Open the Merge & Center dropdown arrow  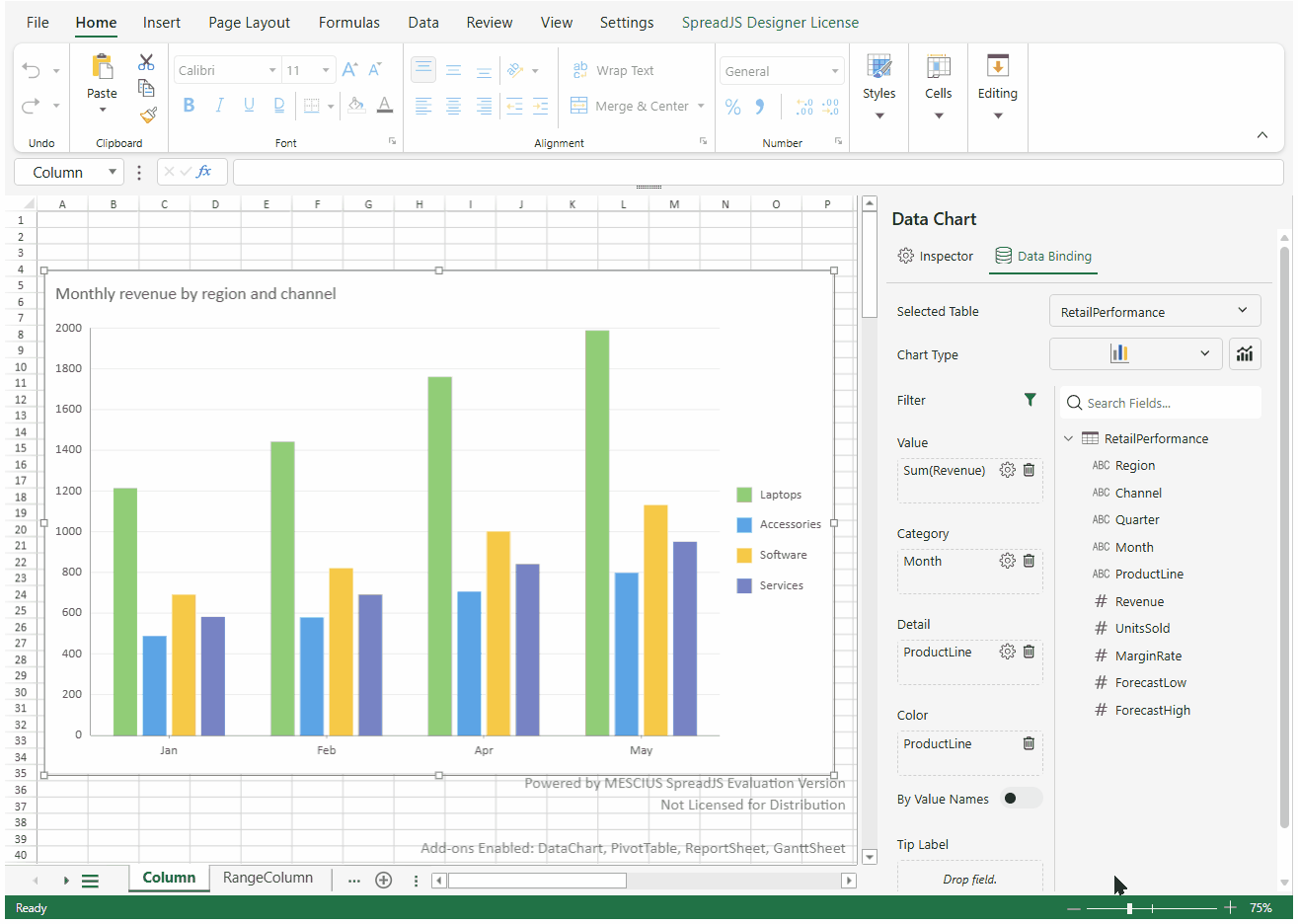(701, 106)
